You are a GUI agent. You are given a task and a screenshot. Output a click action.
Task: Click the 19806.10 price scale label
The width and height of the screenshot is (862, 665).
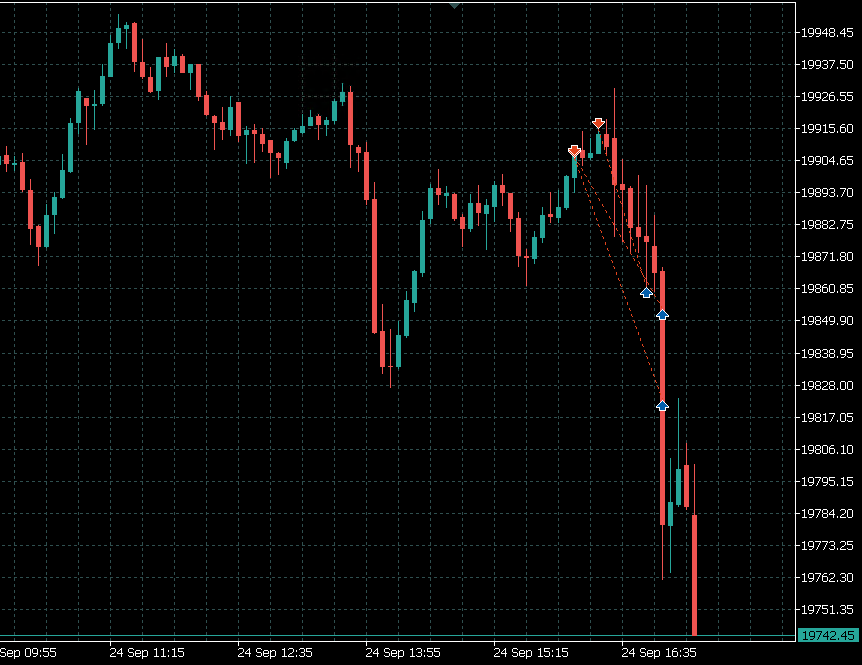827,449
